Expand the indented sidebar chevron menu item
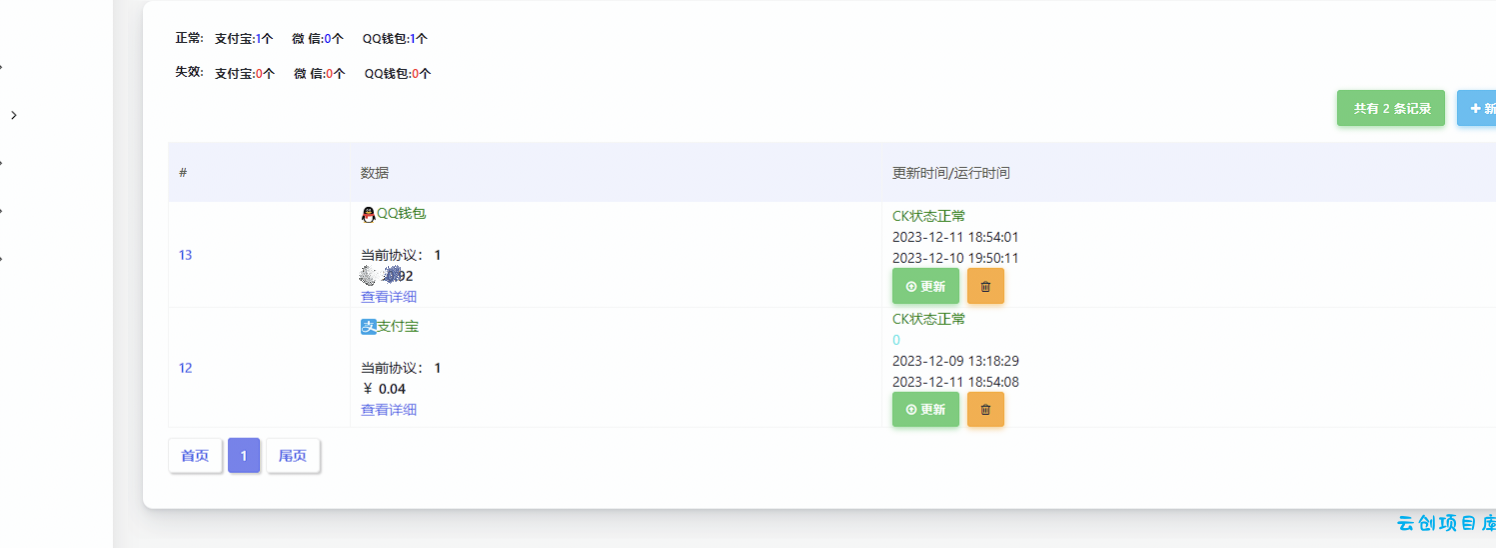The height and width of the screenshot is (548, 1496). pos(14,115)
